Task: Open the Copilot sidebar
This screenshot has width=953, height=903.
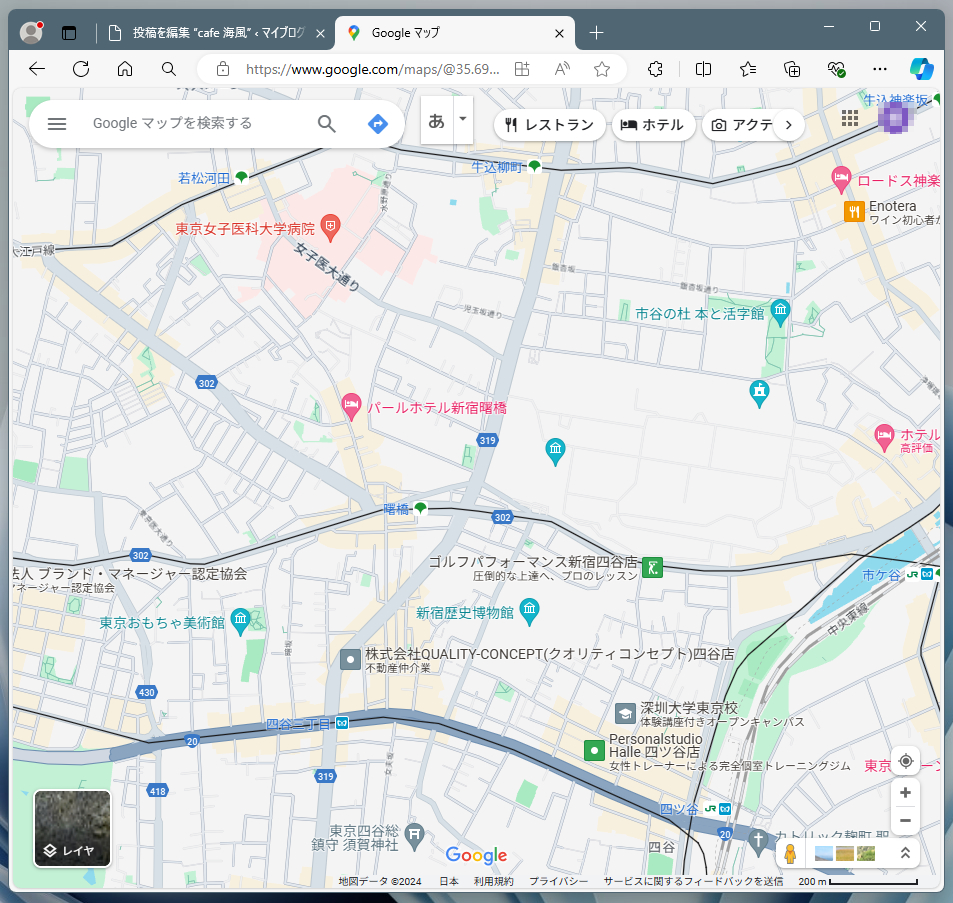Action: click(921, 69)
